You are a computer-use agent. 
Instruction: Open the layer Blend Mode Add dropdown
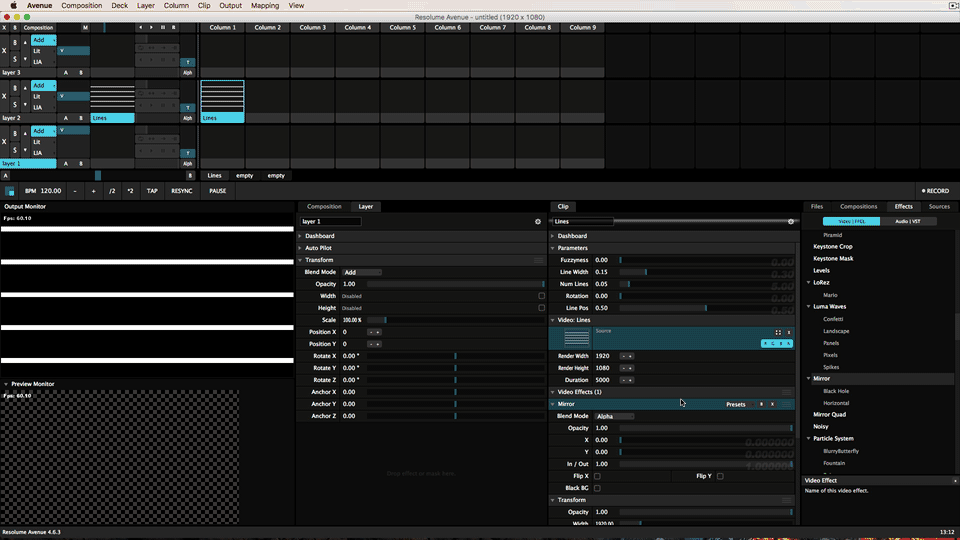[x=361, y=272]
